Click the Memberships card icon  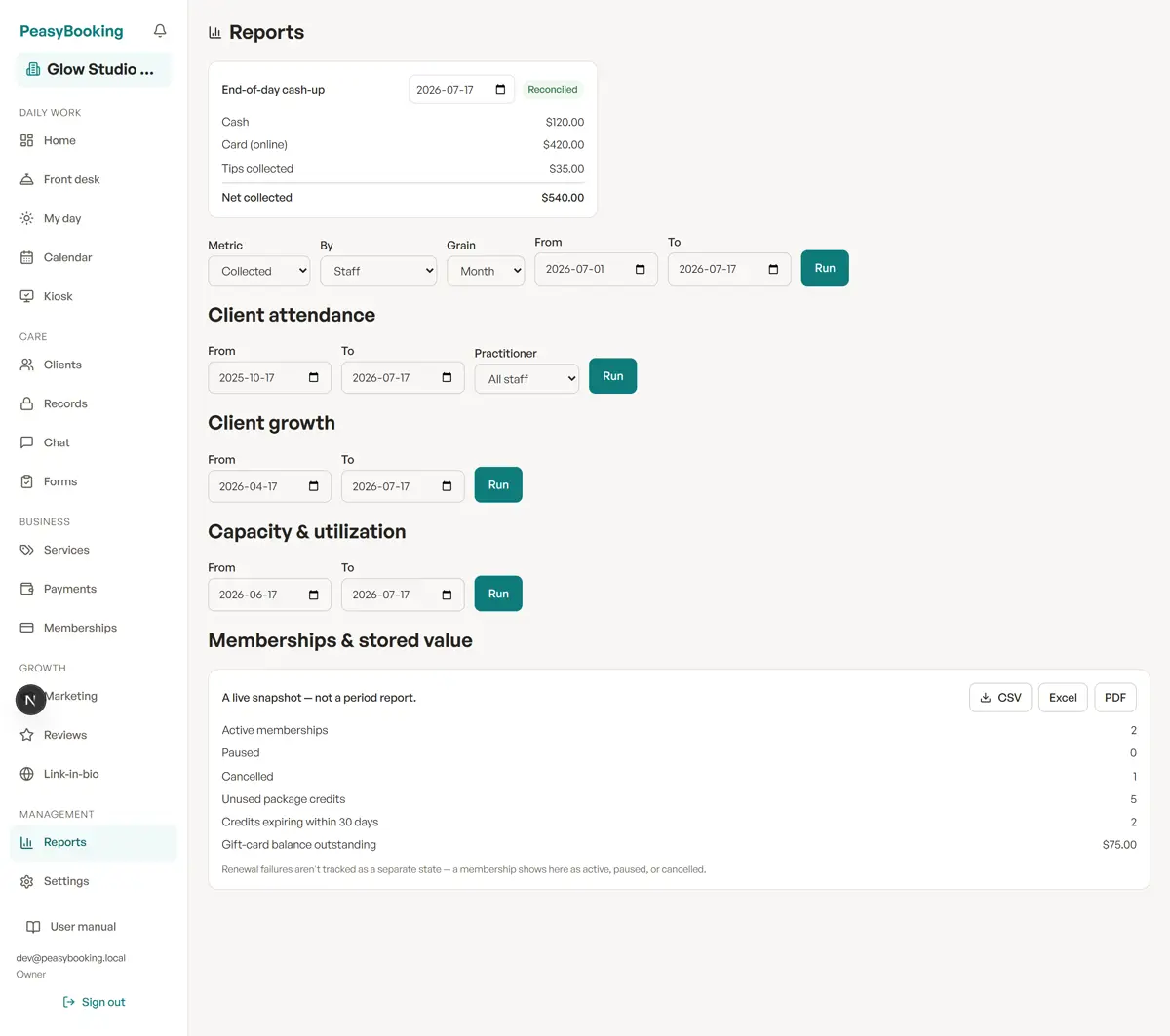tap(26, 628)
